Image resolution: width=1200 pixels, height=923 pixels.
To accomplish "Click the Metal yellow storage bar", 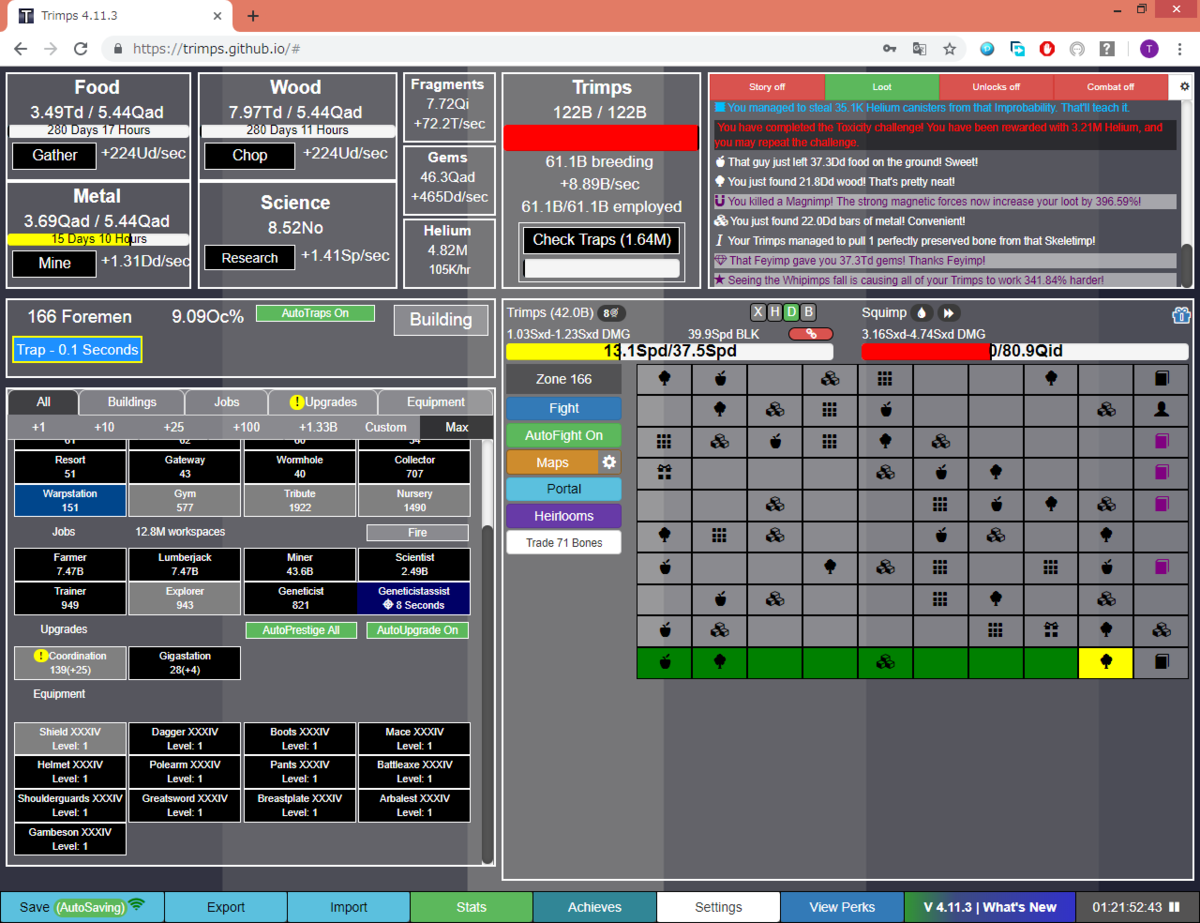I will (98, 239).
